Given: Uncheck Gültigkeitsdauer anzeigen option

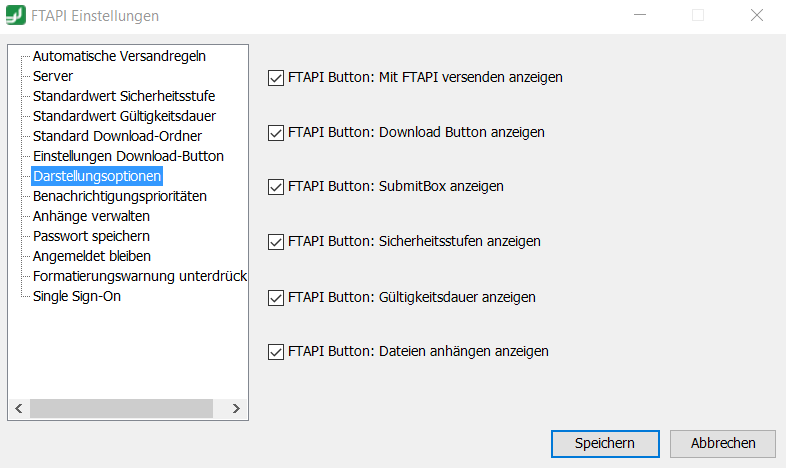Looking at the screenshot, I should point(276,298).
